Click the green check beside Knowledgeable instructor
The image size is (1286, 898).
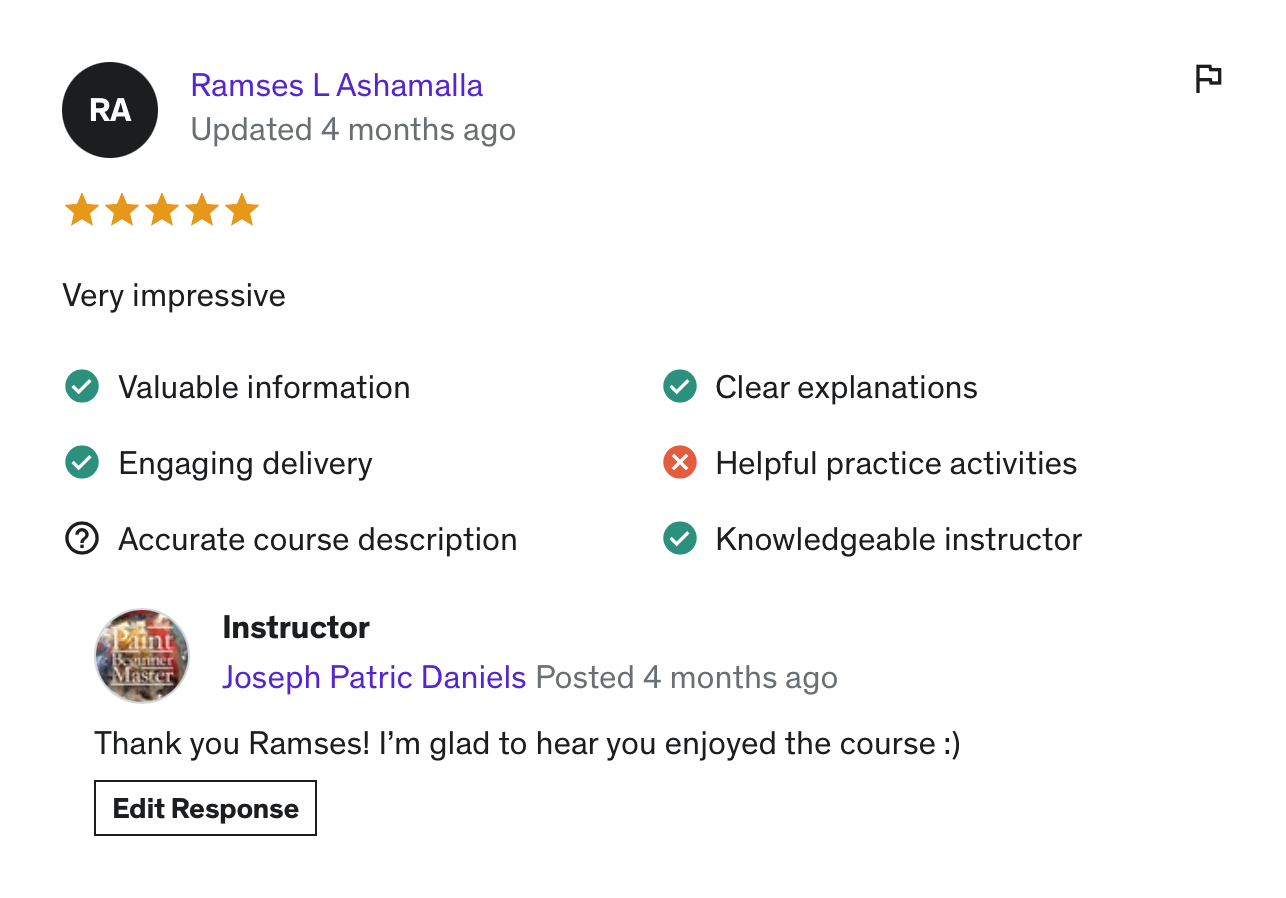pyautogui.click(x=679, y=539)
